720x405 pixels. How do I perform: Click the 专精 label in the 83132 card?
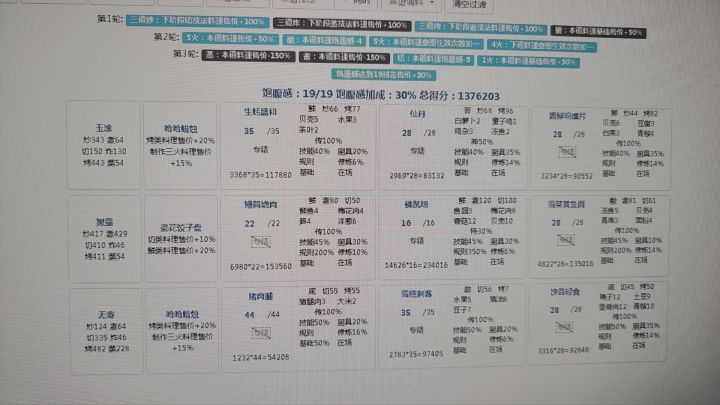pos(417,151)
